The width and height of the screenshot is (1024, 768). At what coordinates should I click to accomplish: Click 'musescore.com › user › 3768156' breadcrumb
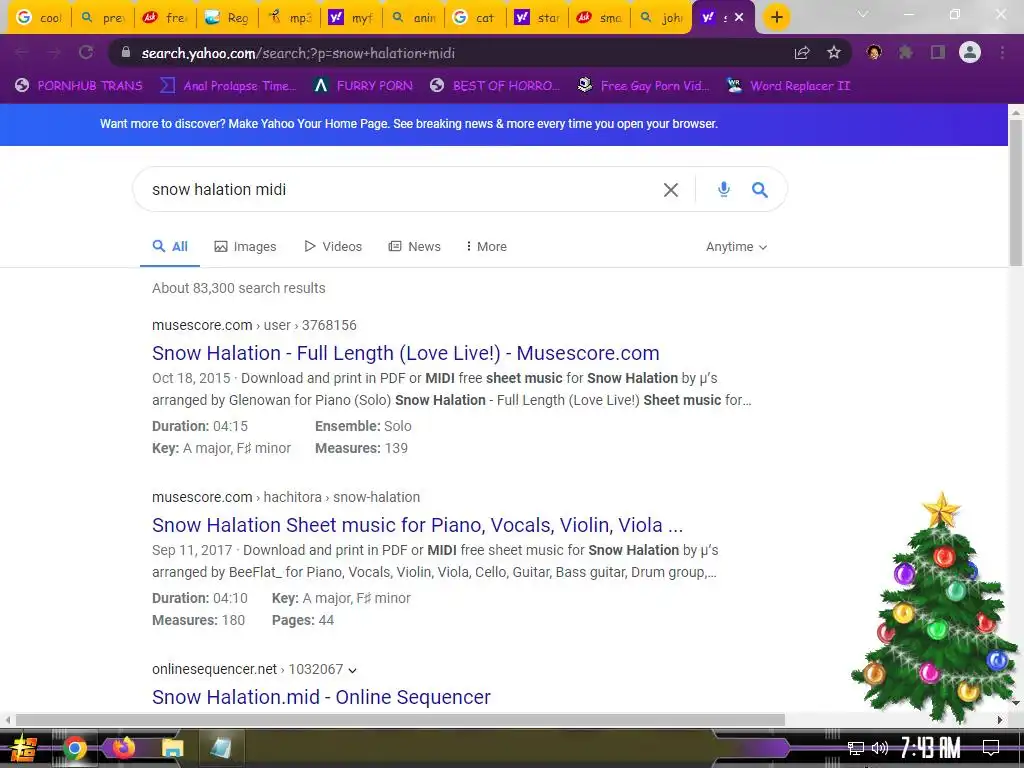click(254, 325)
